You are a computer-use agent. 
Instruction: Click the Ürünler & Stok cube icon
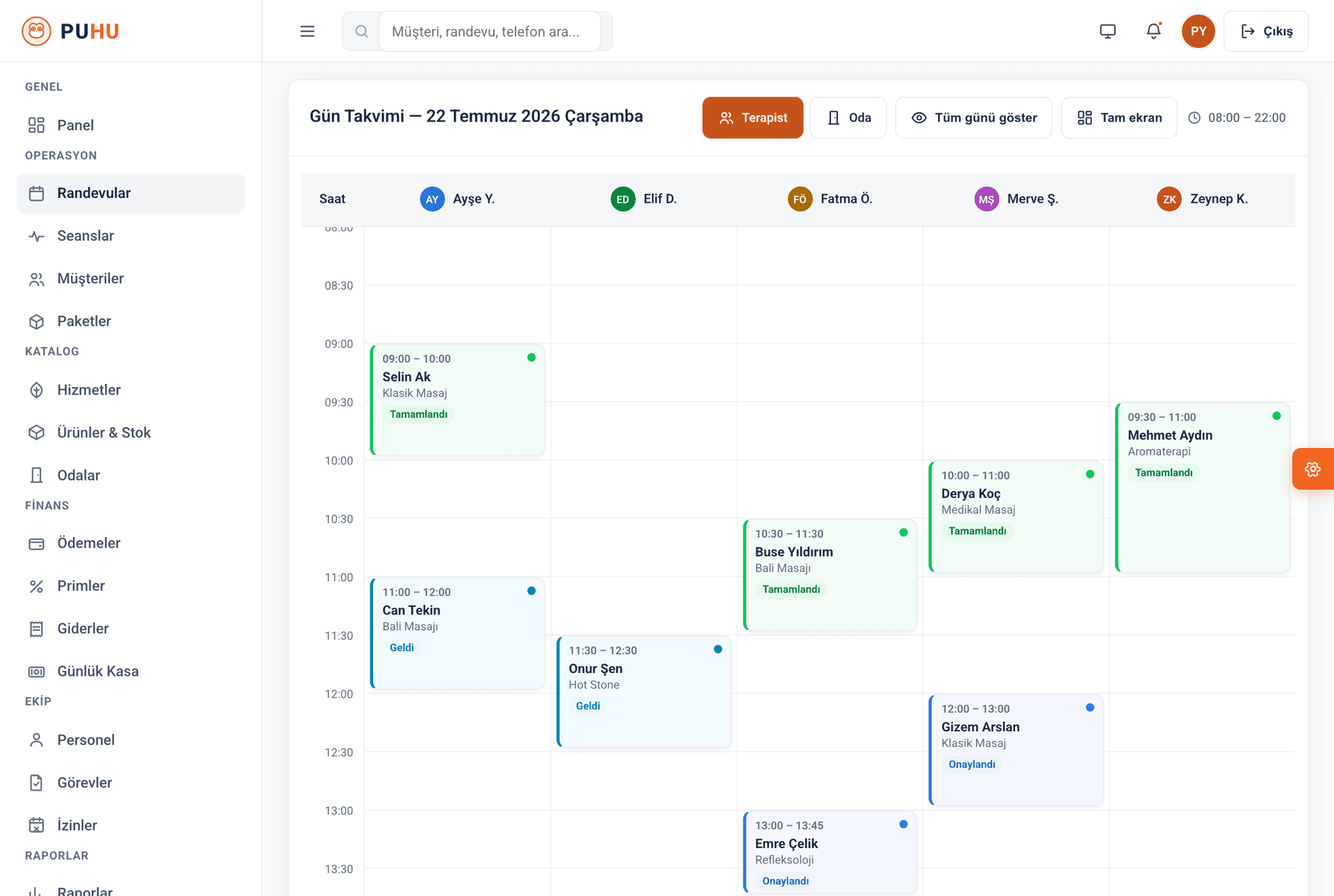click(36, 433)
